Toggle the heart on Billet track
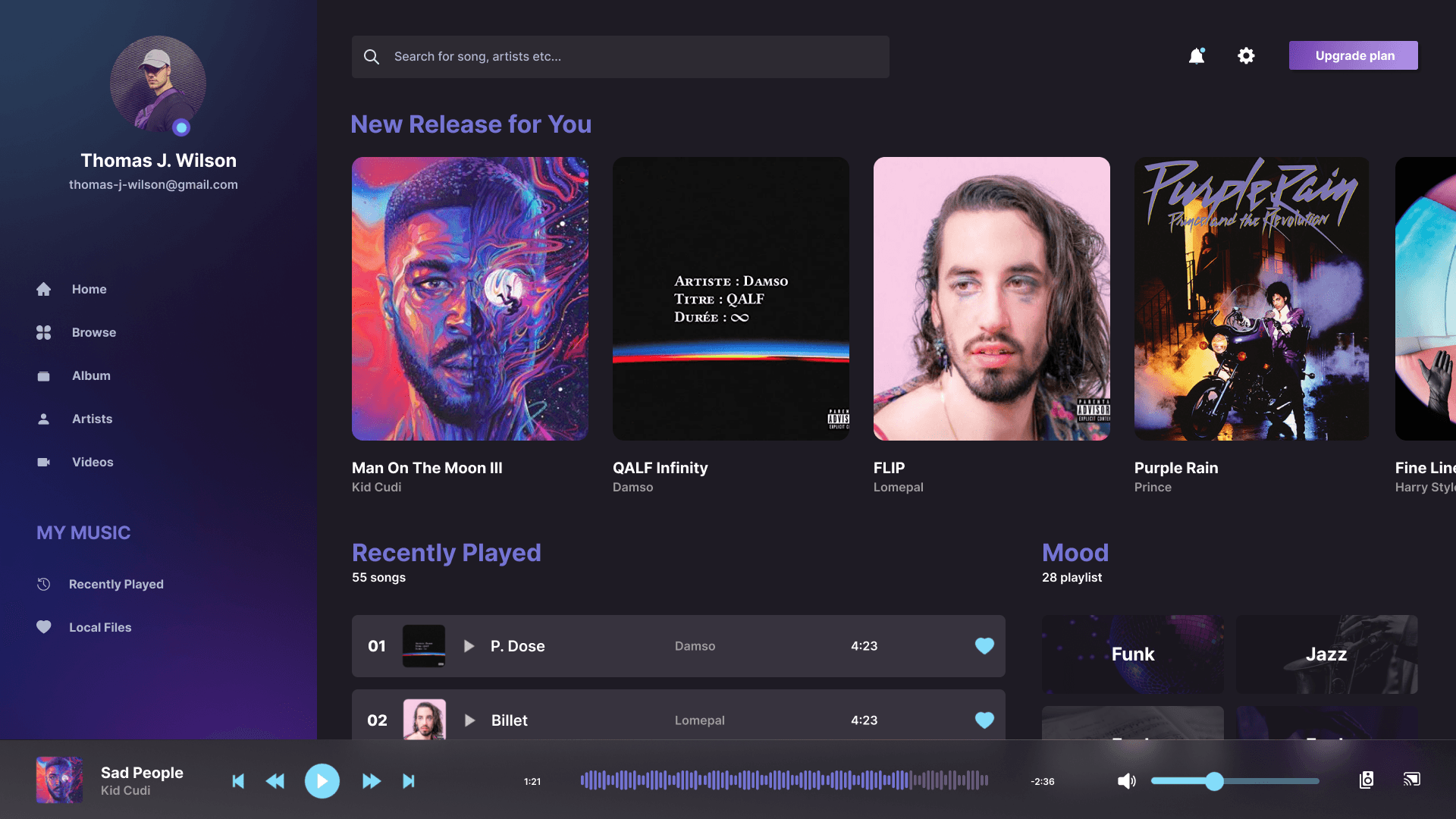Viewport: 1456px width, 819px height. click(x=984, y=720)
